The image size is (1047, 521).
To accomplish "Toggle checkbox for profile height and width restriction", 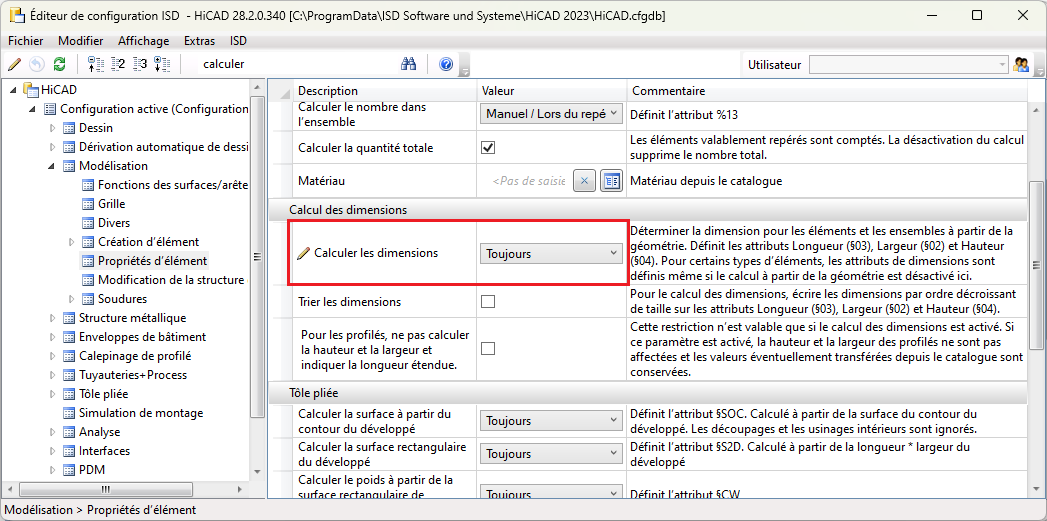I will click(488, 349).
